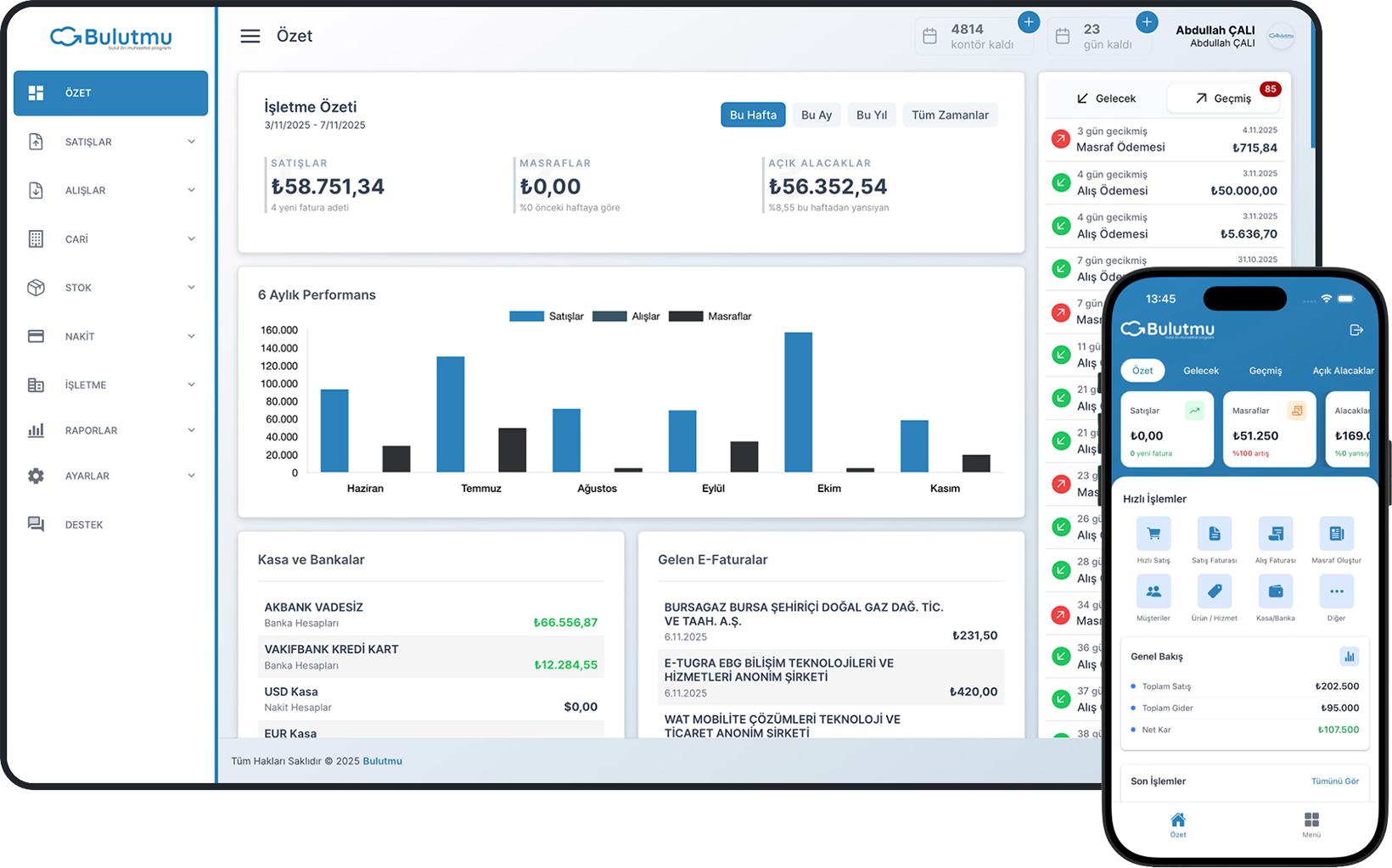The width and height of the screenshot is (1392, 868).
Task: Click logout icon in phone header
Action: point(1356,330)
